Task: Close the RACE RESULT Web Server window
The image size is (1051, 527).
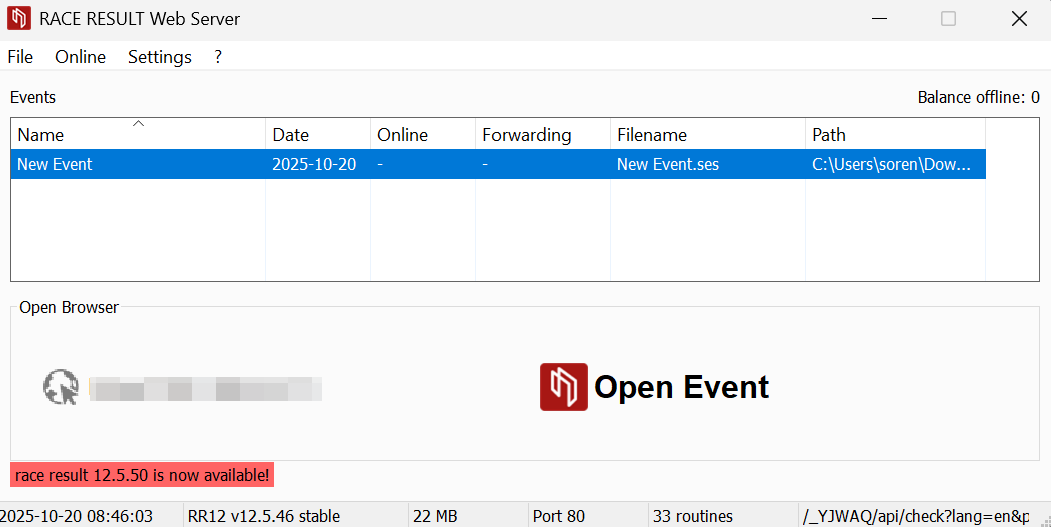Action: point(1019,19)
